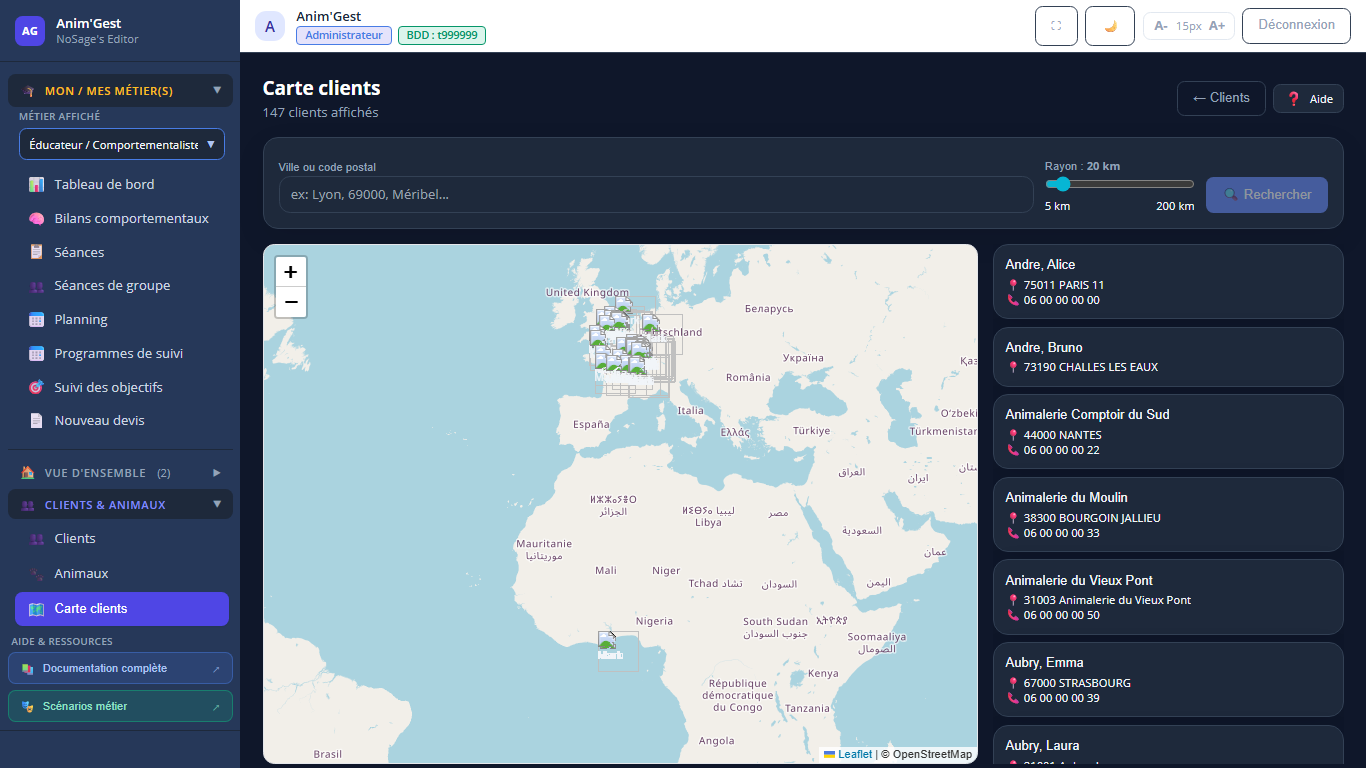Select Animalerie du Moulin card
Screen dimensions: 1366x768
1168,515
